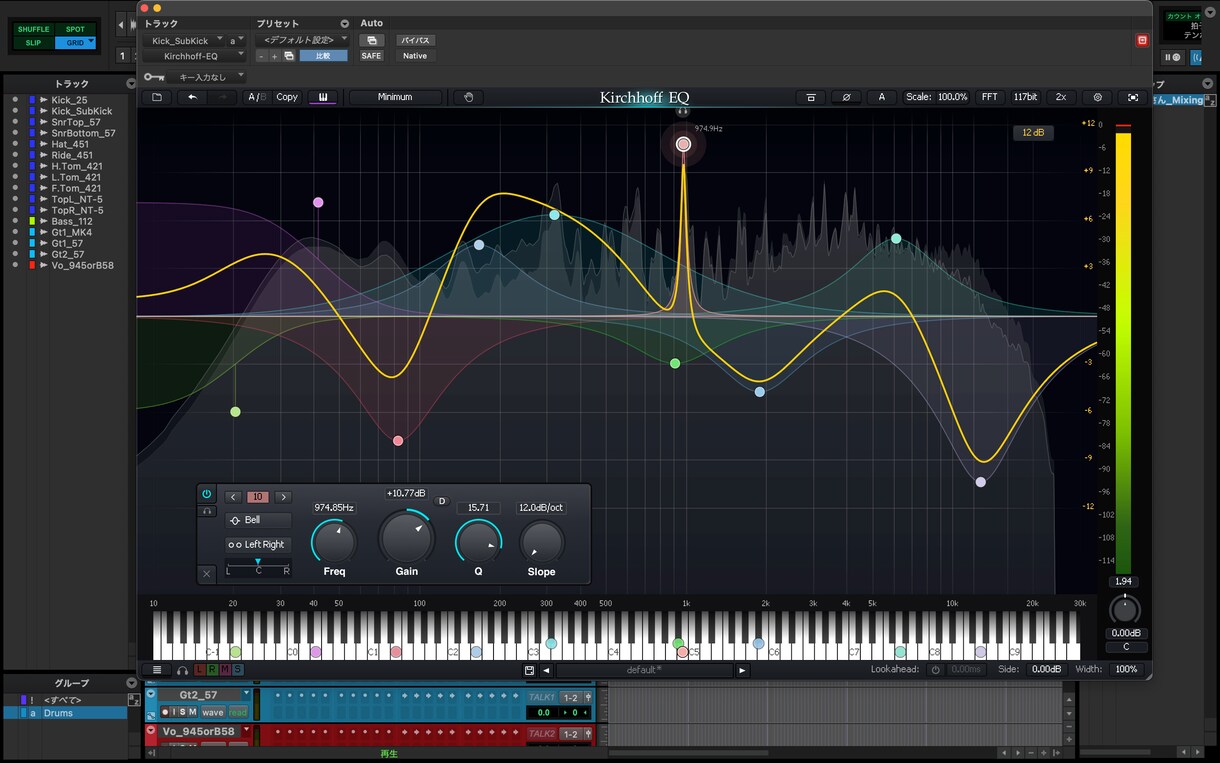The width and height of the screenshot is (1220, 763).
Task: Select Kick_SubKick in the track list
Action: pyautogui.click(x=82, y=111)
